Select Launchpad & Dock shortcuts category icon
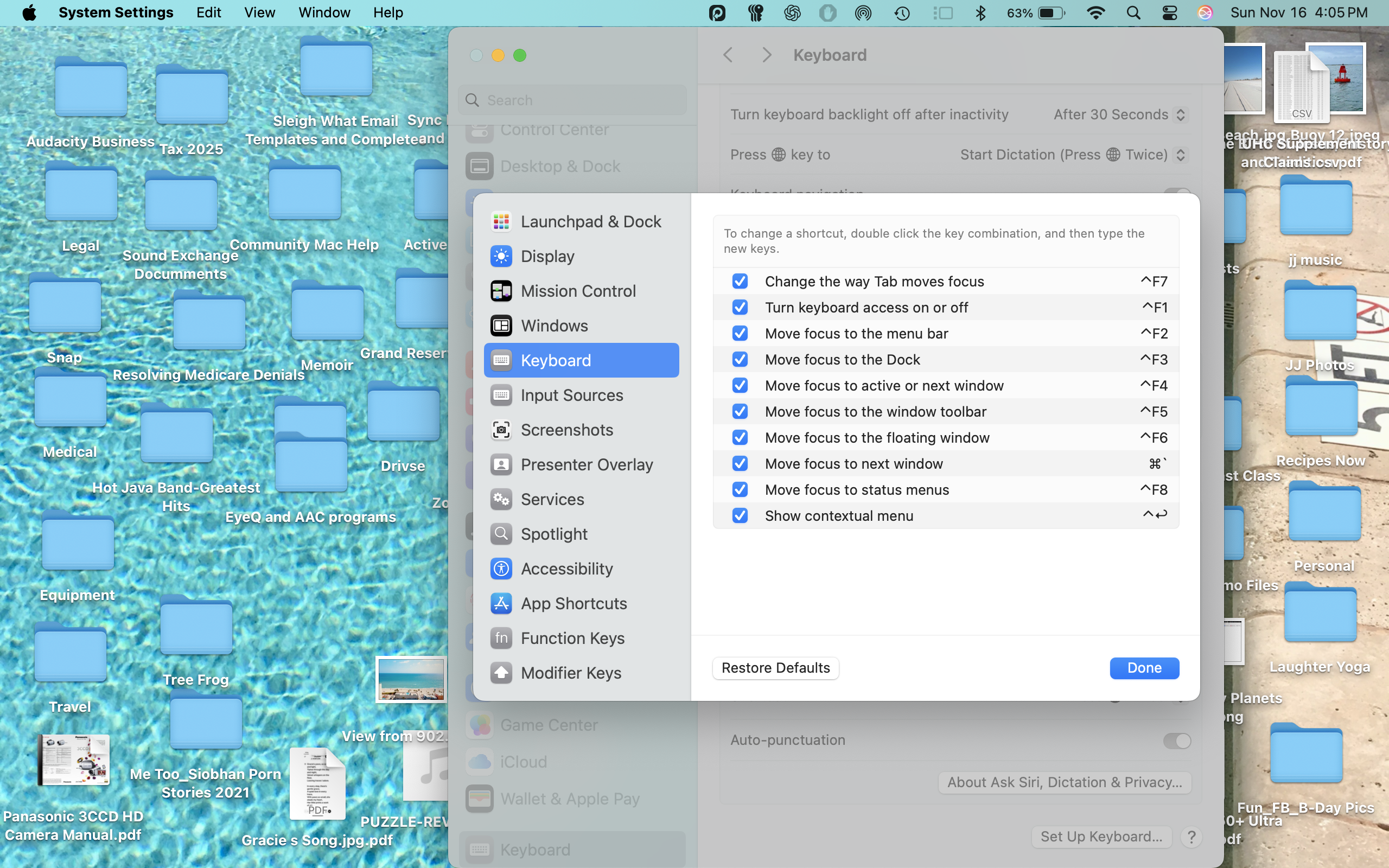Screen dimensions: 1389x868 click(501, 221)
